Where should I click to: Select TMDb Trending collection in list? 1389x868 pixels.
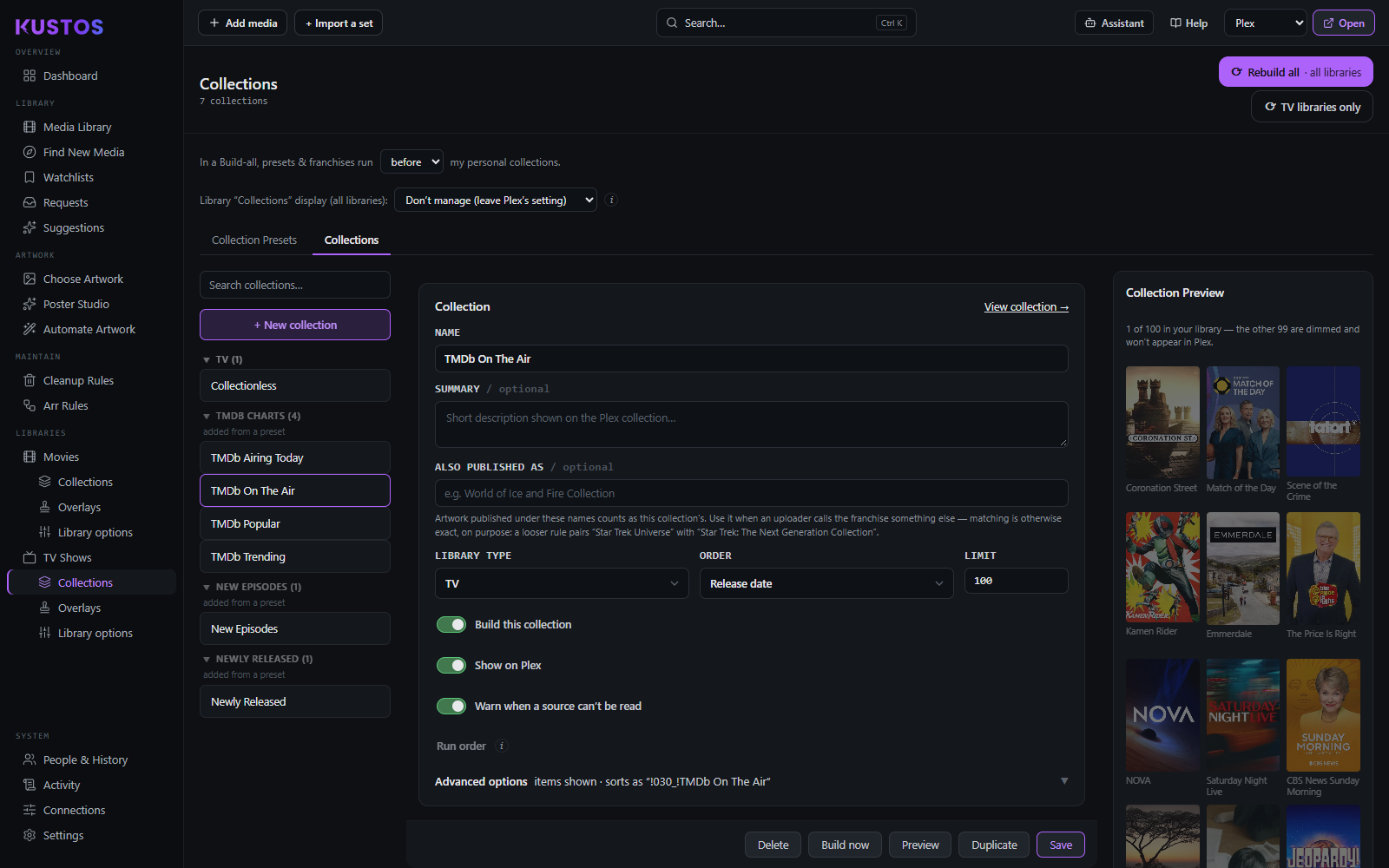pos(295,556)
